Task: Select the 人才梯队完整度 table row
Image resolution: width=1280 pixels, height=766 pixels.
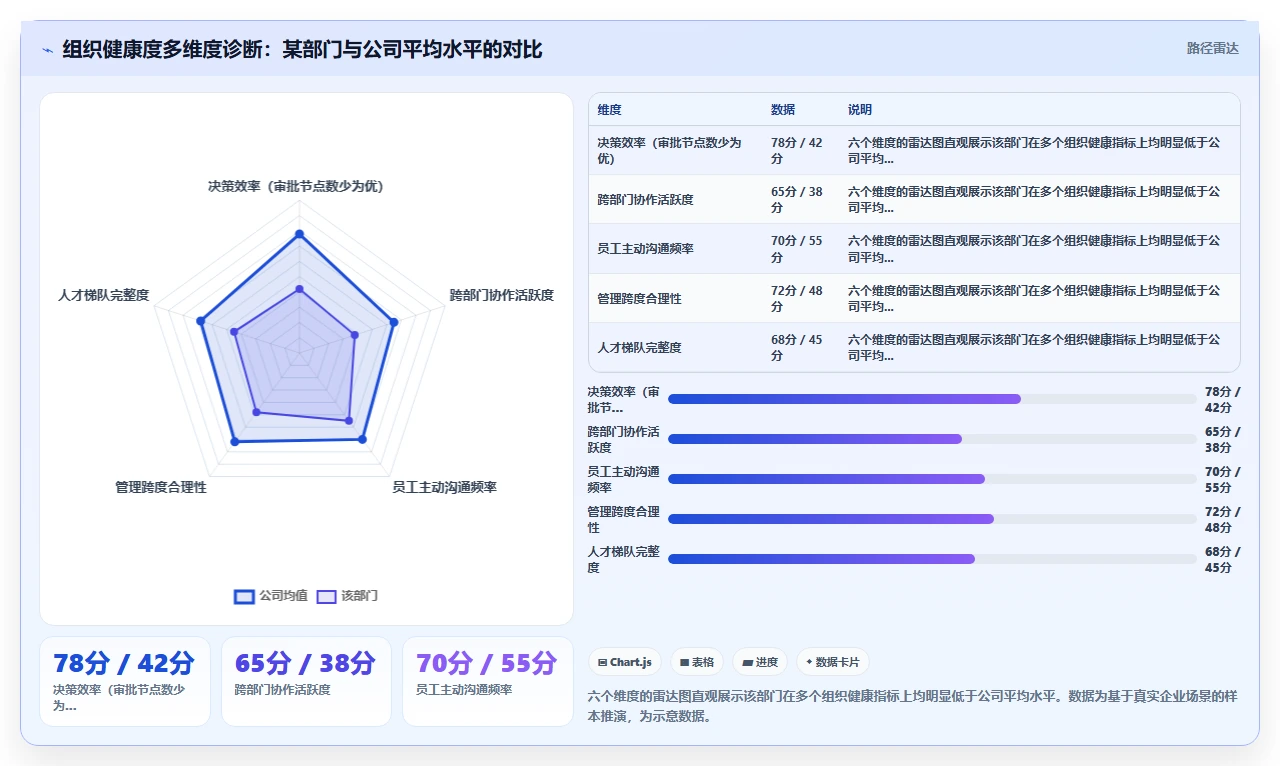Action: click(x=914, y=347)
